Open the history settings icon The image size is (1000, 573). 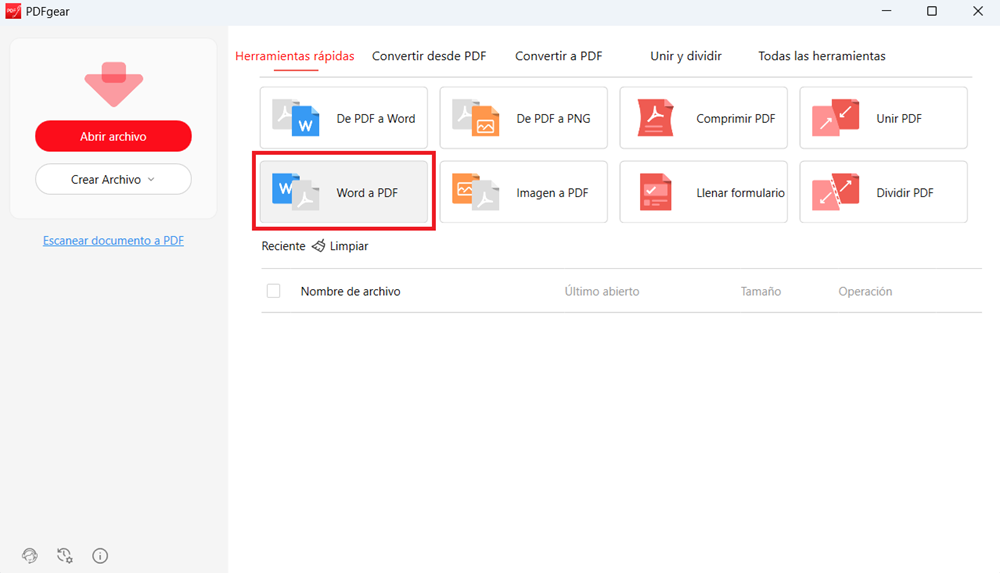[64, 556]
